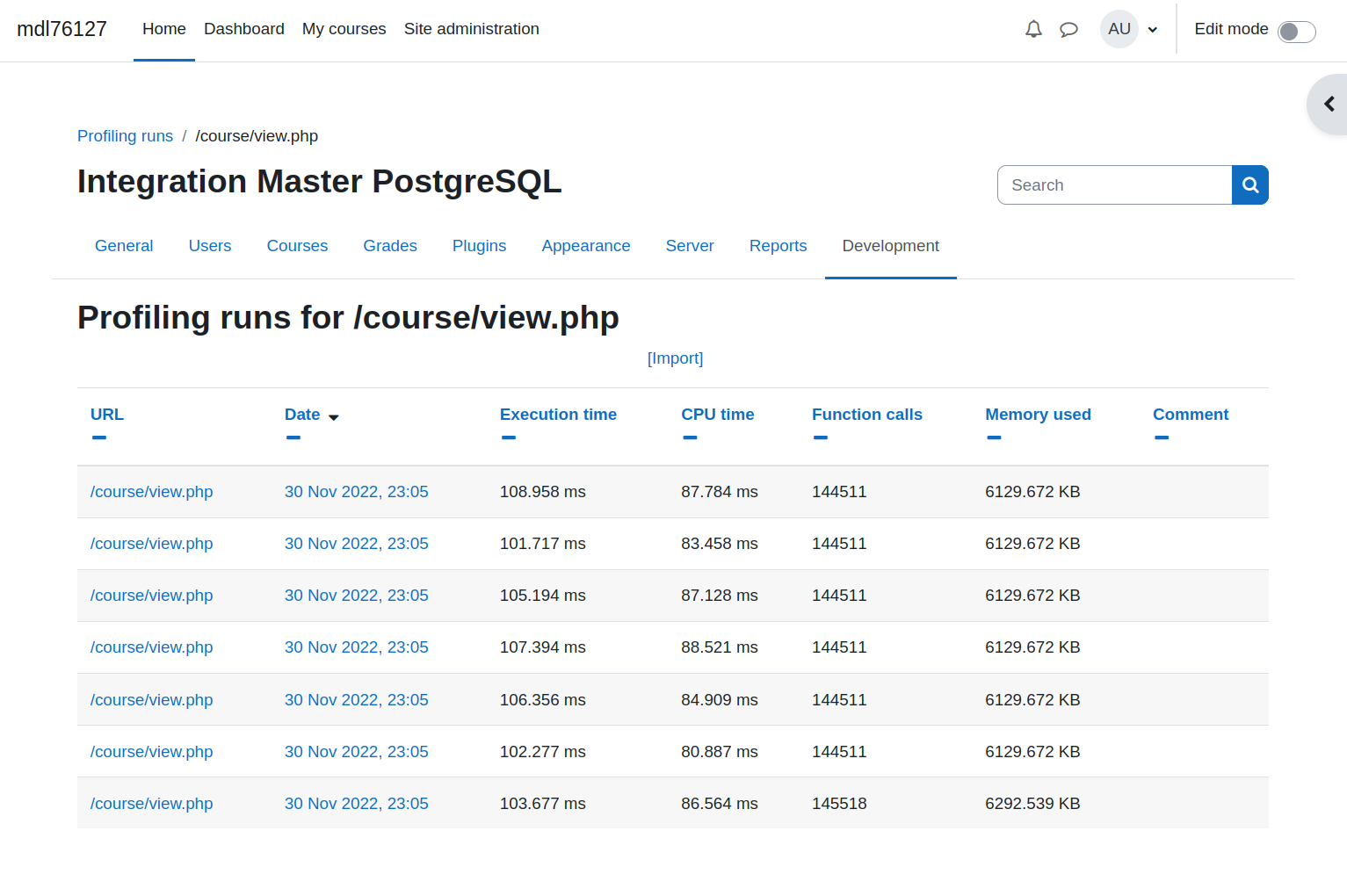Image resolution: width=1347 pixels, height=896 pixels.
Task: Sort by Execution time column header
Action: pos(558,415)
